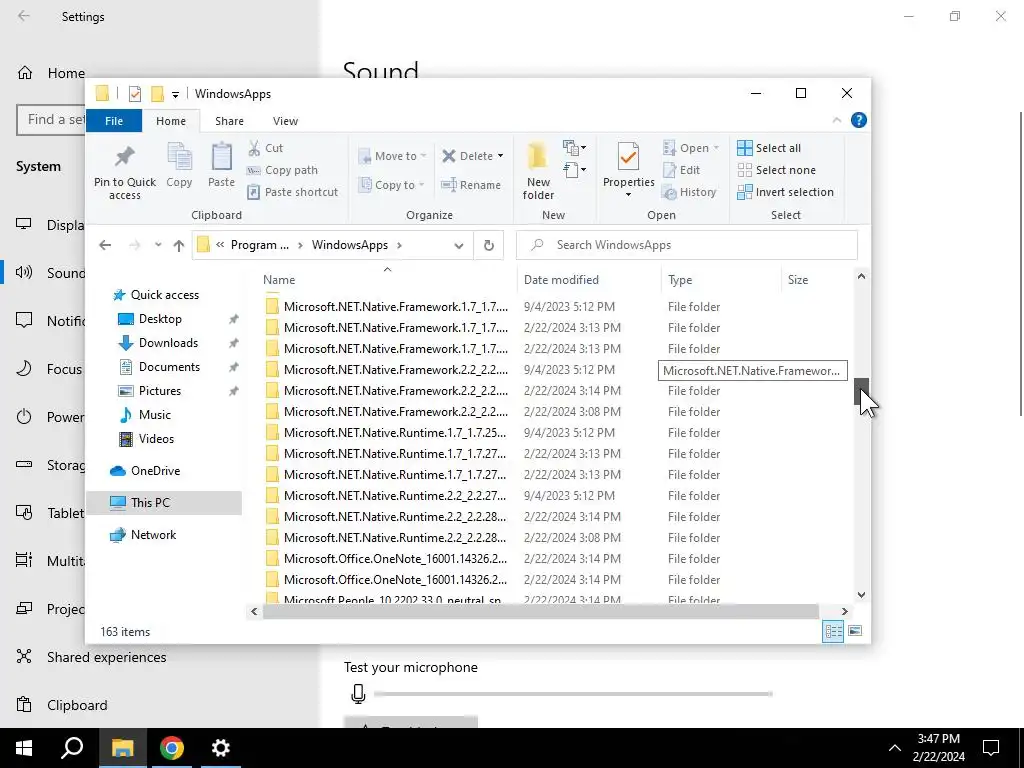Select Desktop in navigation pane
The width and height of the screenshot is (1024, 768).
coord(160,319)
